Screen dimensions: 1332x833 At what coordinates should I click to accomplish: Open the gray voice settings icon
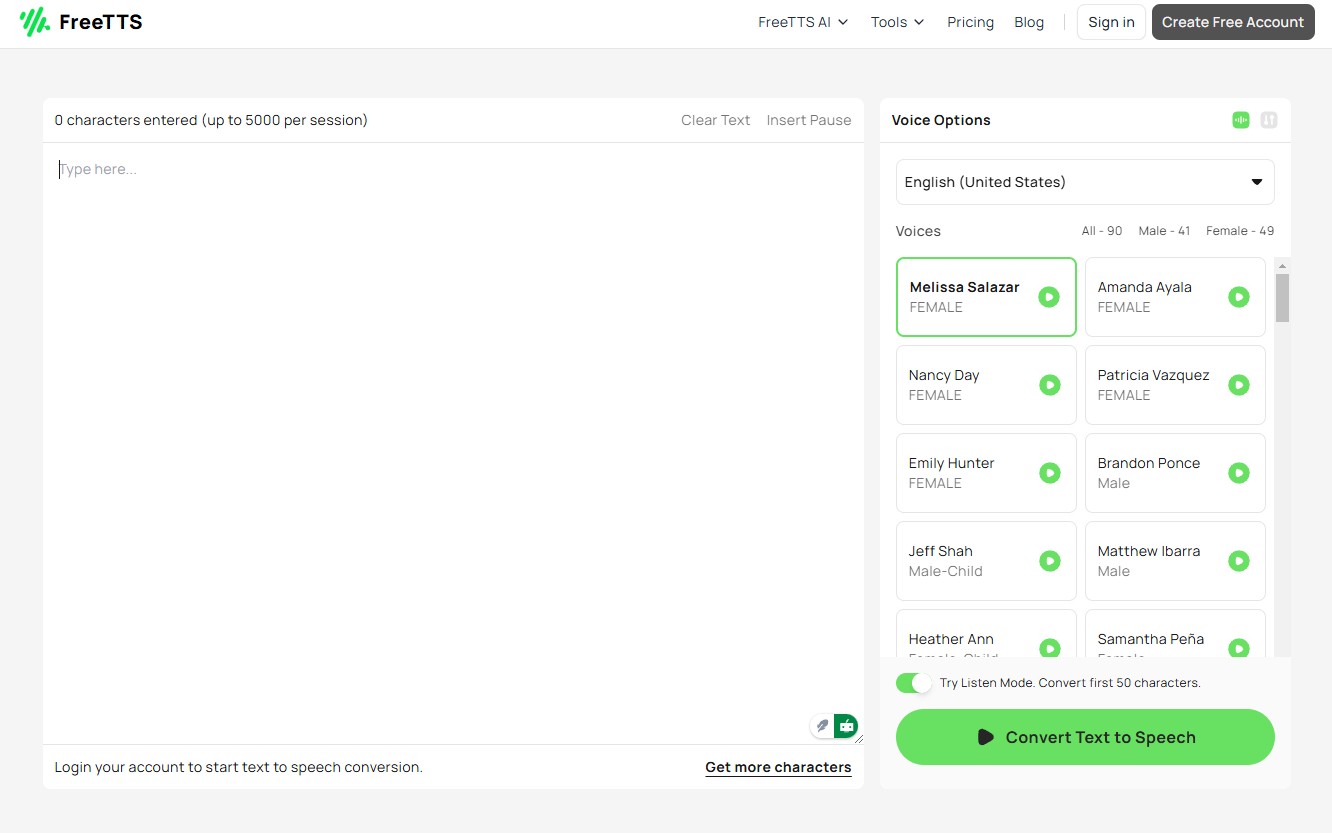coord(1269,120)
